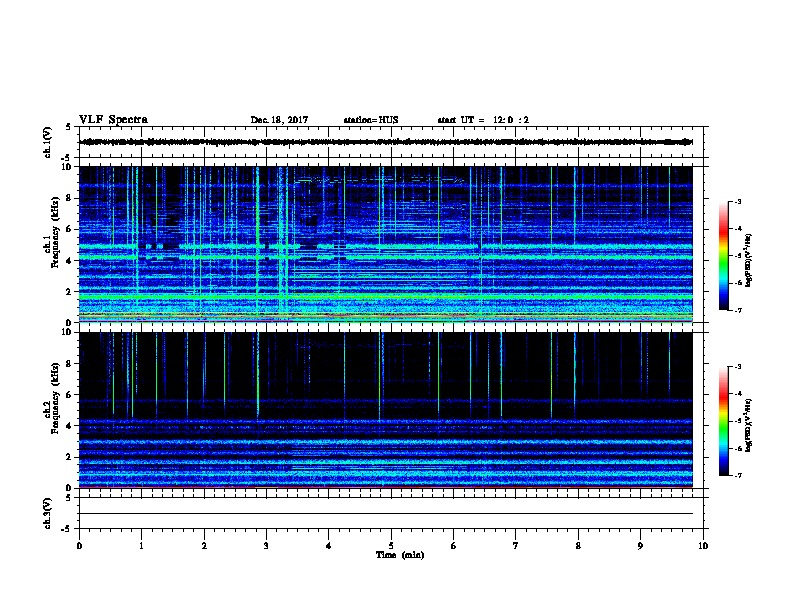Click the "2" minute tick label

(x=204, y=546)
